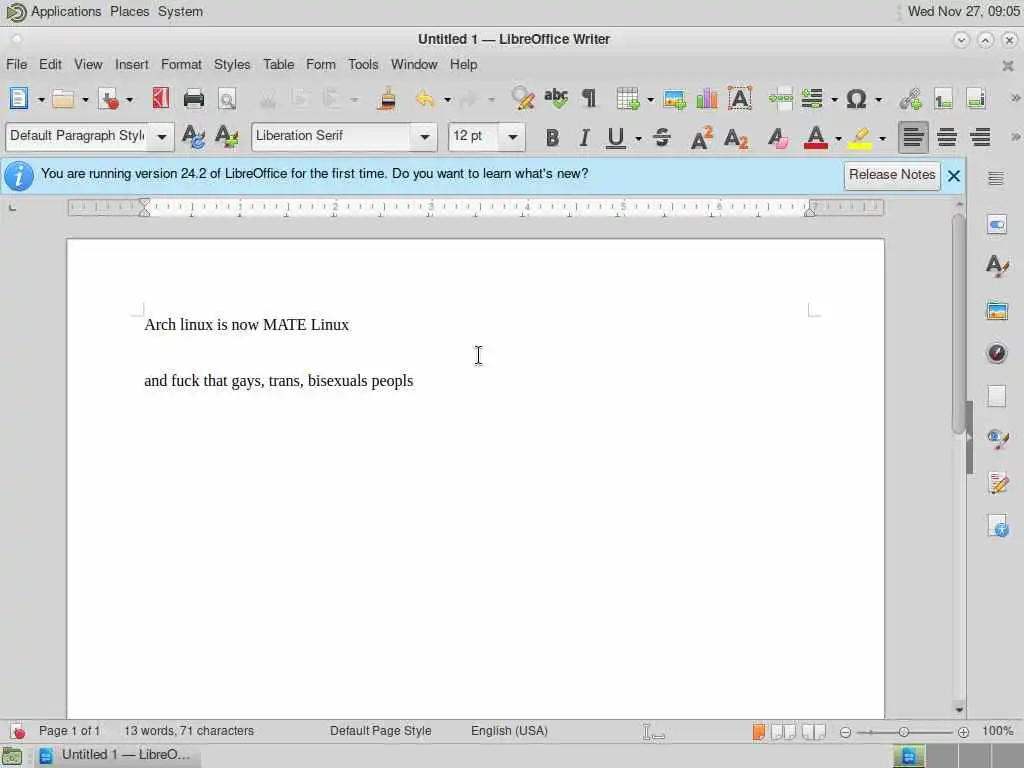
Task: Expand the Open recent files arrow
Action: (85, 100)
